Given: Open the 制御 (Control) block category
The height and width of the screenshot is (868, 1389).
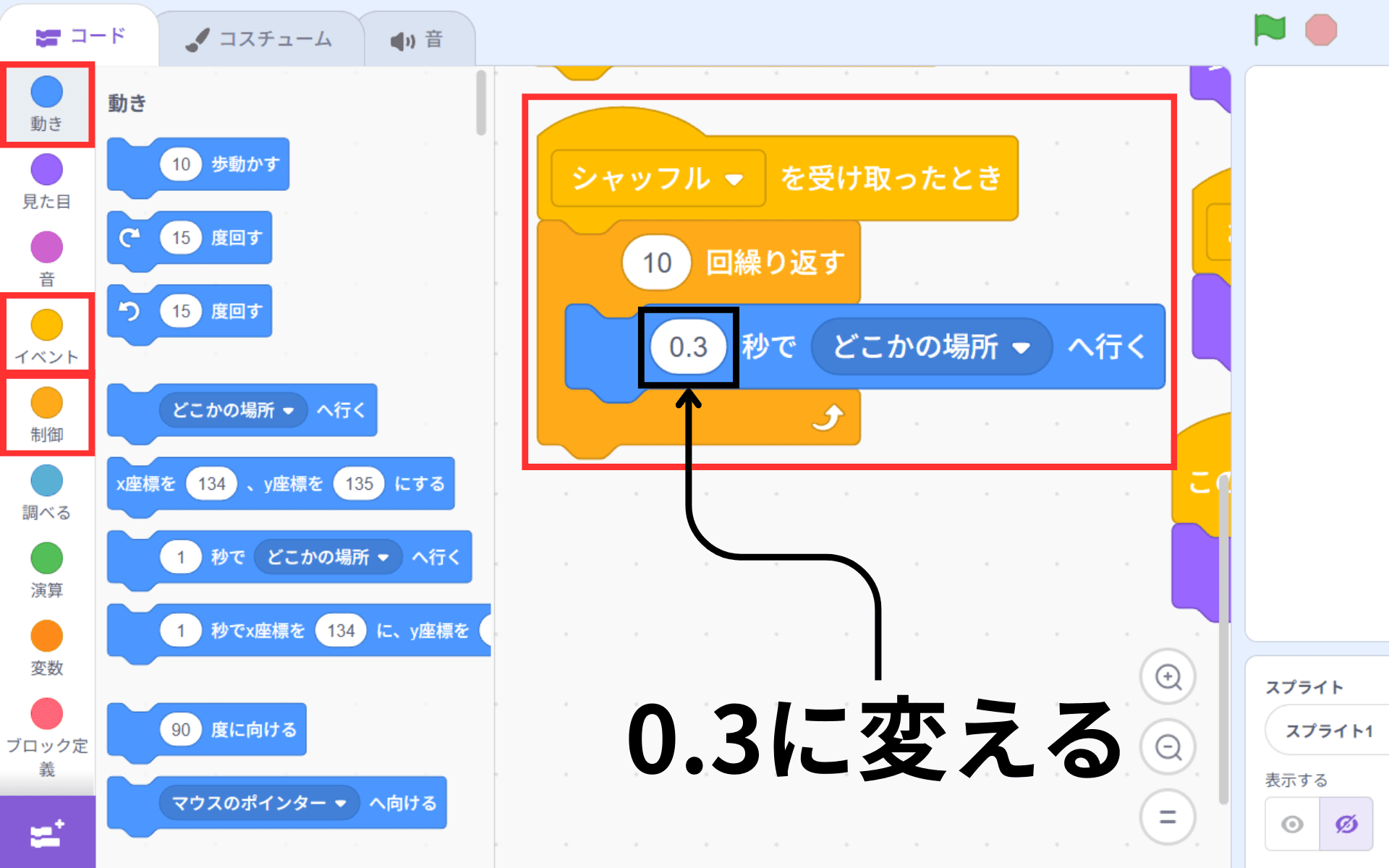Looking at the screenshot, I should [46, 414].
